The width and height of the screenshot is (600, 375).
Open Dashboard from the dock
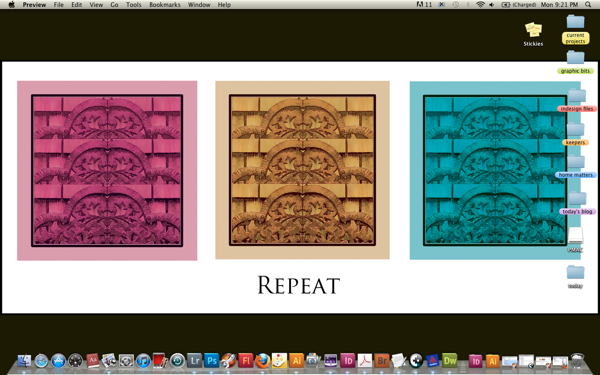coord(75,361)
